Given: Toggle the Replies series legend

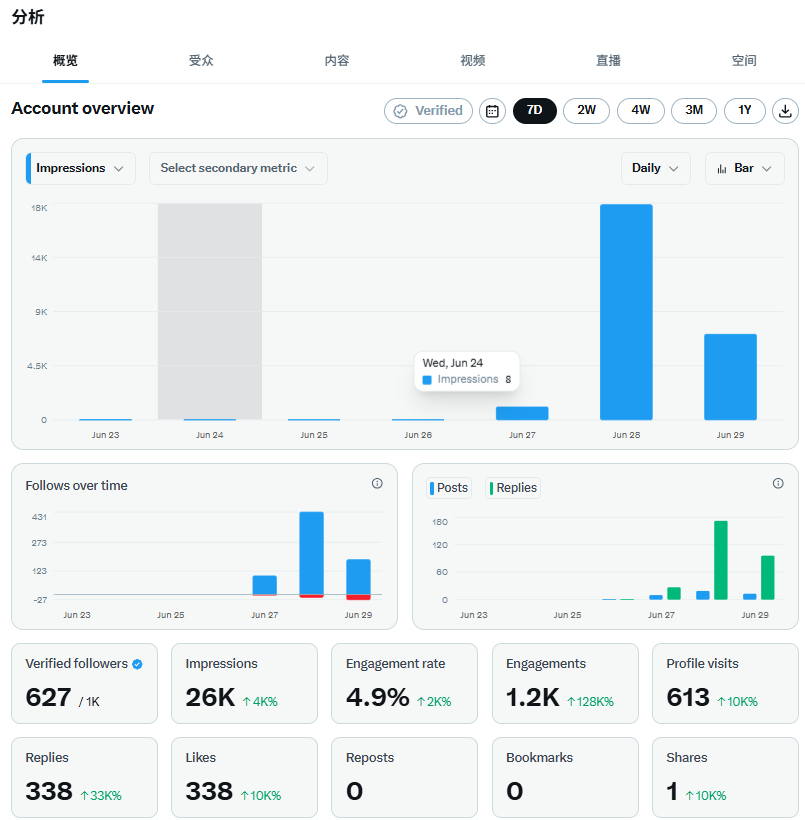Looking at the screenshot, I should 513,488.
